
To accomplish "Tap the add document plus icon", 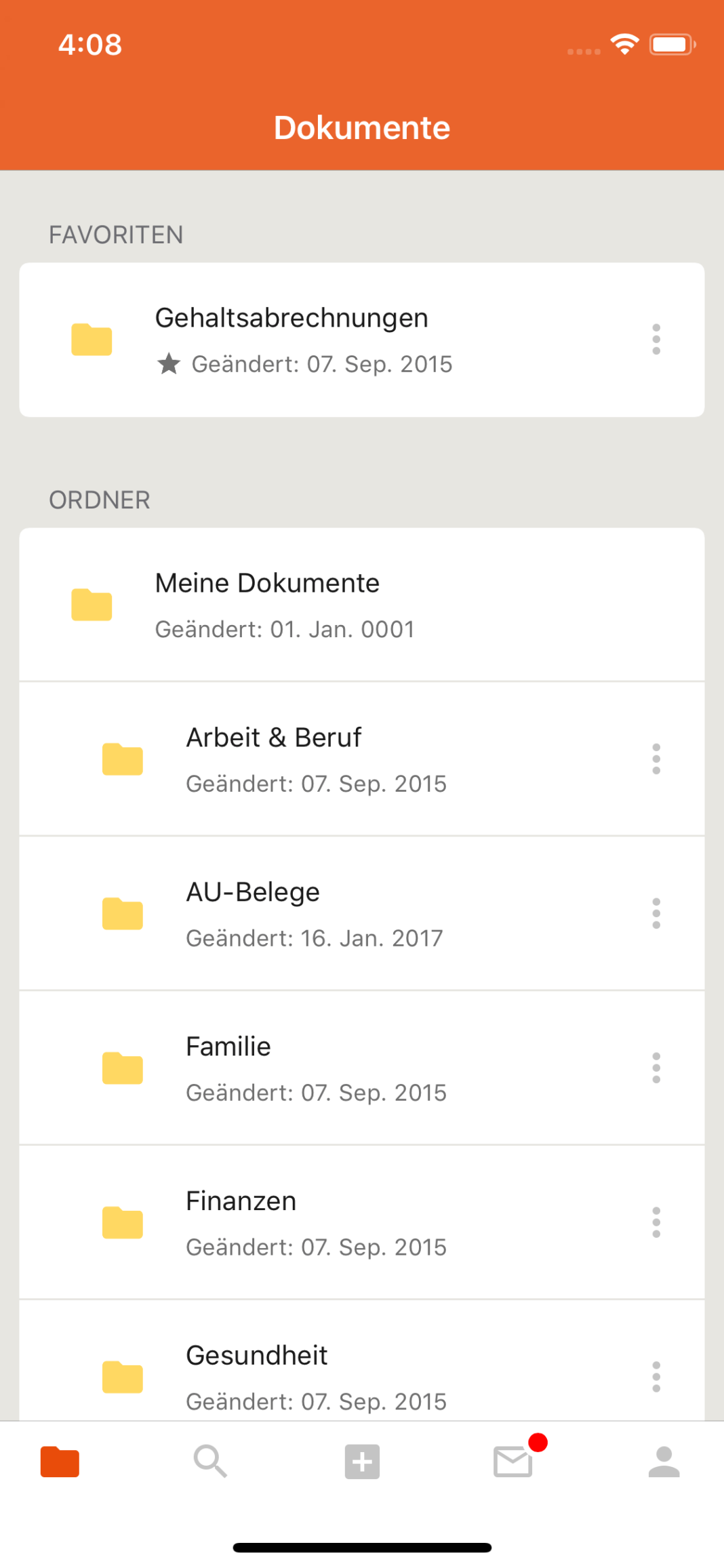I will click(362, 1462).
